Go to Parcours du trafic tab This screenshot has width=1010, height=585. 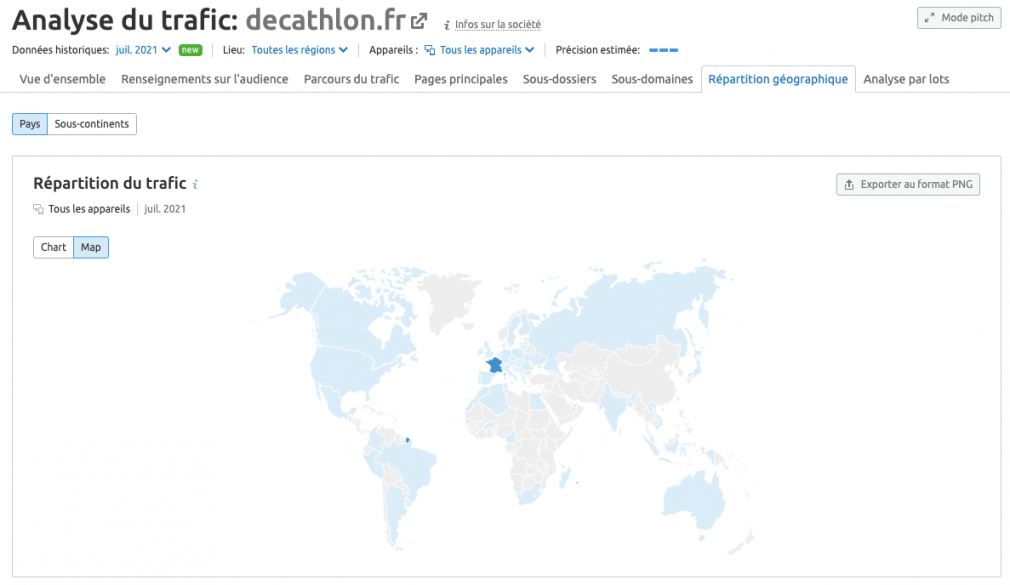[x=351, y=79]
